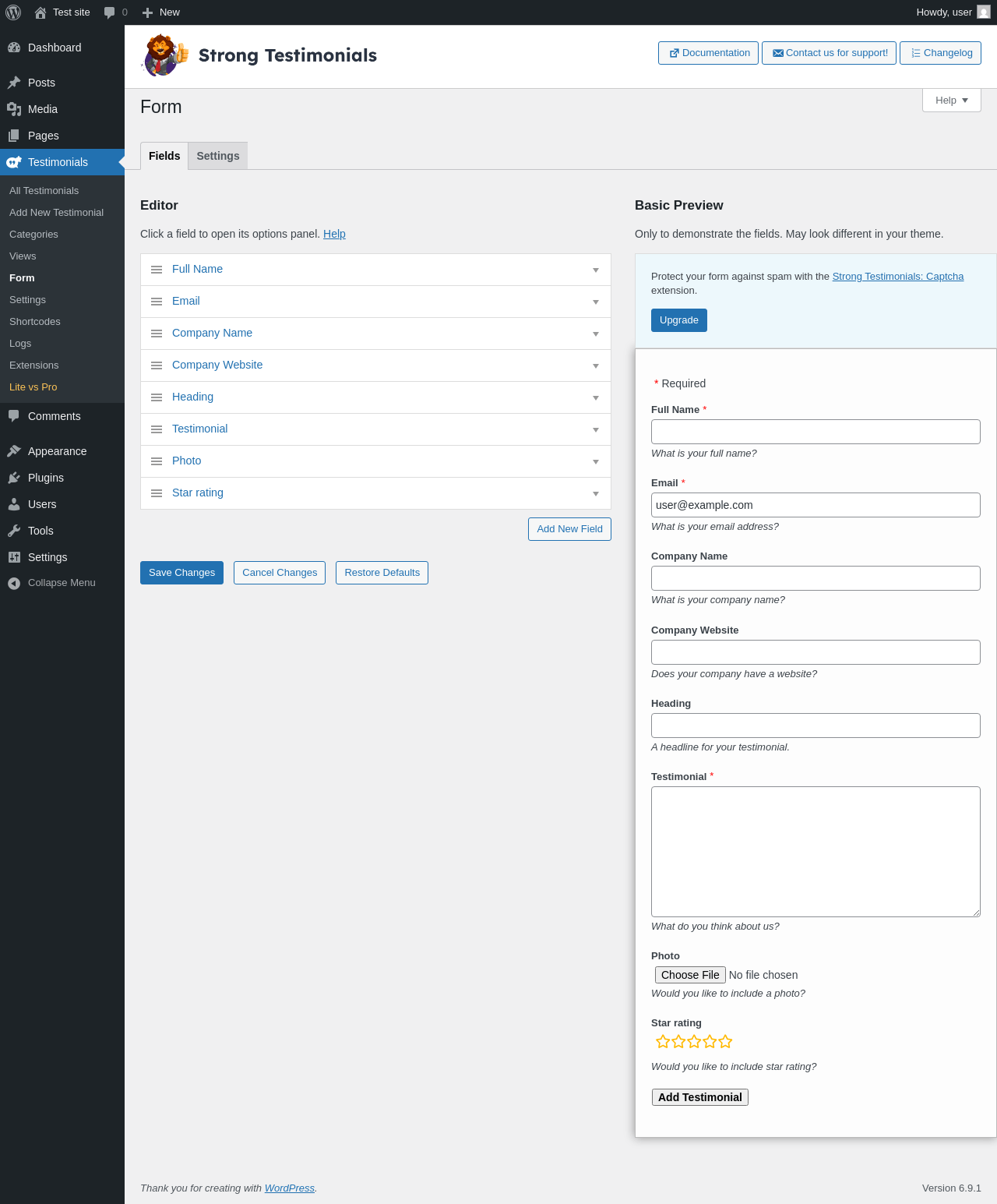
Task: Expand the Star rating field arrow
Action: point(596,494)
